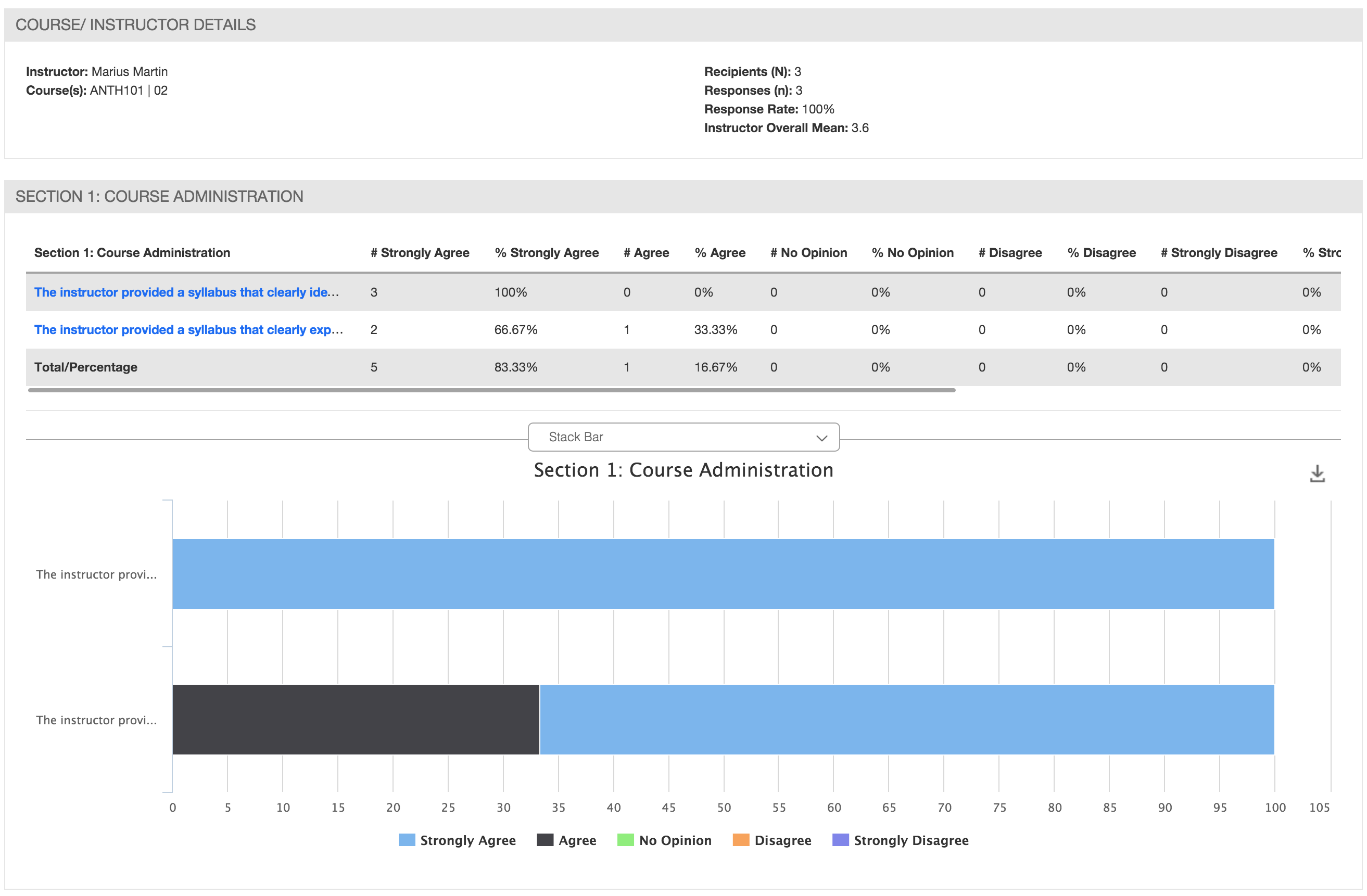The width and height of the screenshot is (1367, 896).
Task: Click the 'Recipients (N): 3' text
Action: (752, 72)
